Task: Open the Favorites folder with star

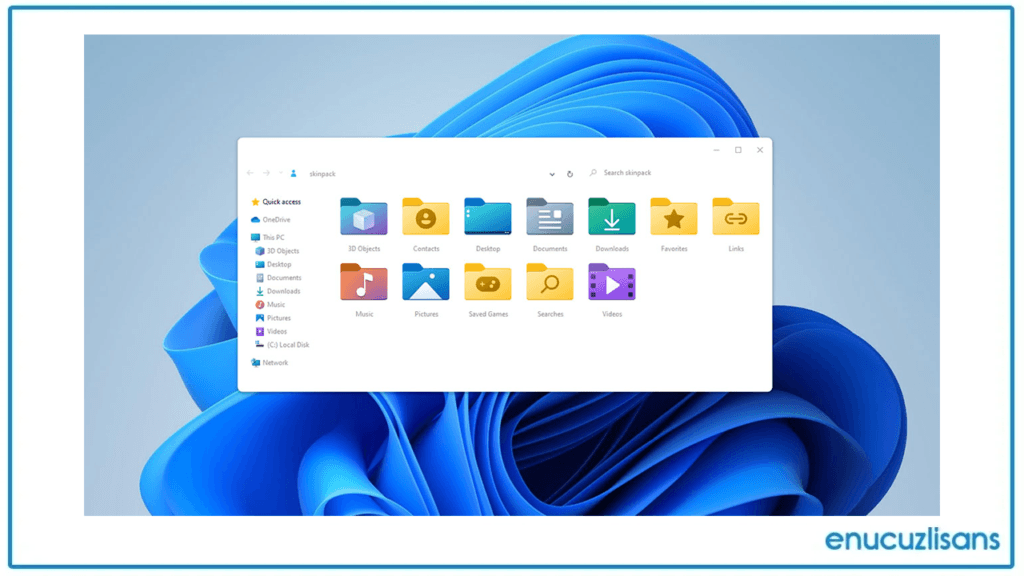Action: coord(673,217)
